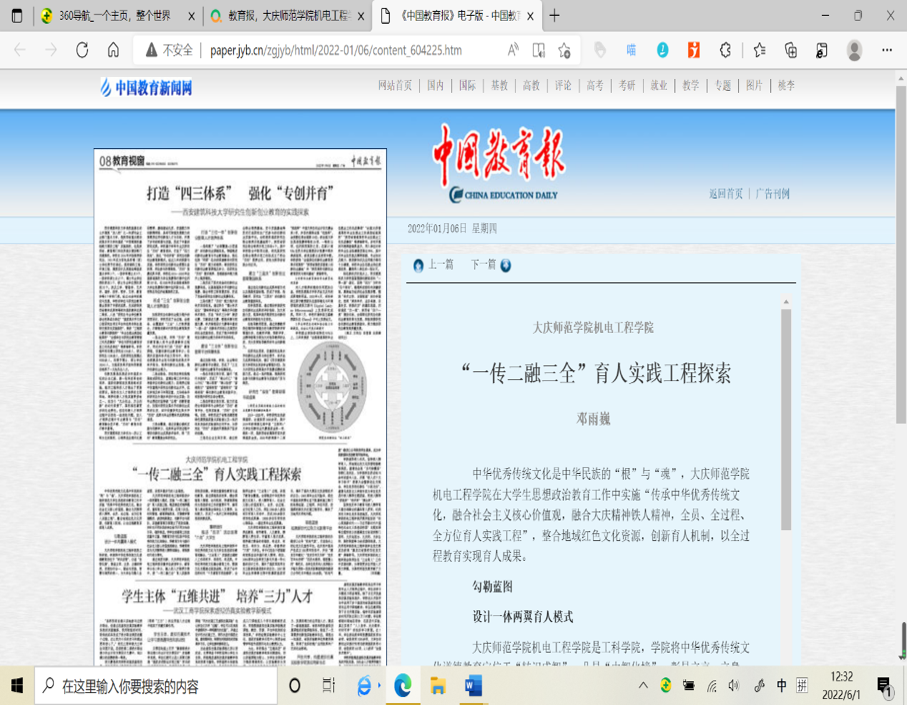Click the blue circular extension icon
The width and height of the screenshot is (907, 705).
[662, 50]
